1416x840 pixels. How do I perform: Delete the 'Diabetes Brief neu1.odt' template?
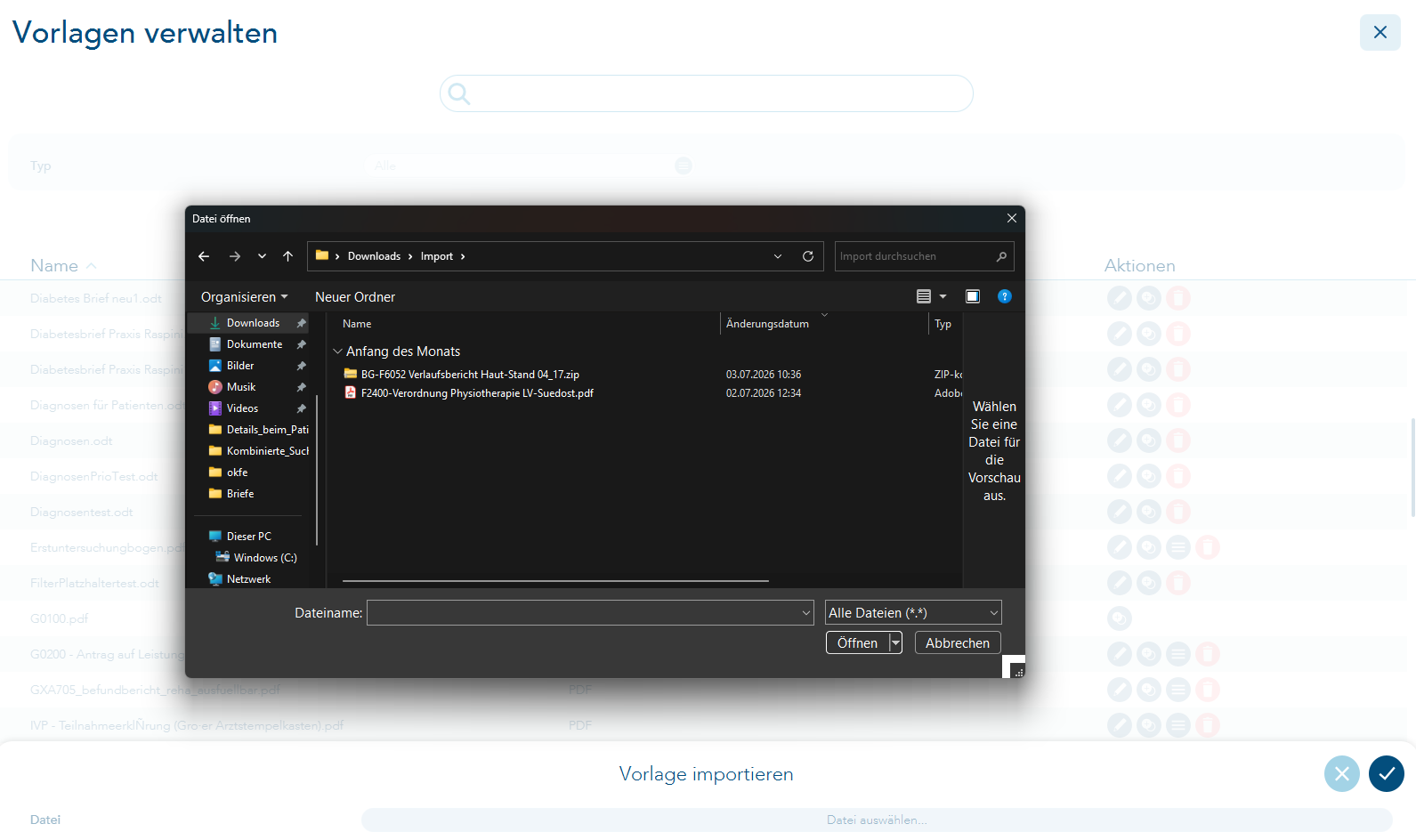[1178, 298]
